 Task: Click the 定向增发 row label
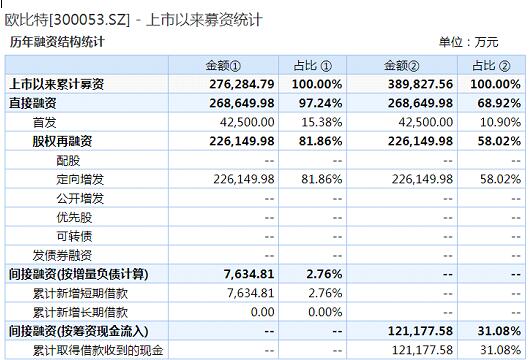coord(80,179)
